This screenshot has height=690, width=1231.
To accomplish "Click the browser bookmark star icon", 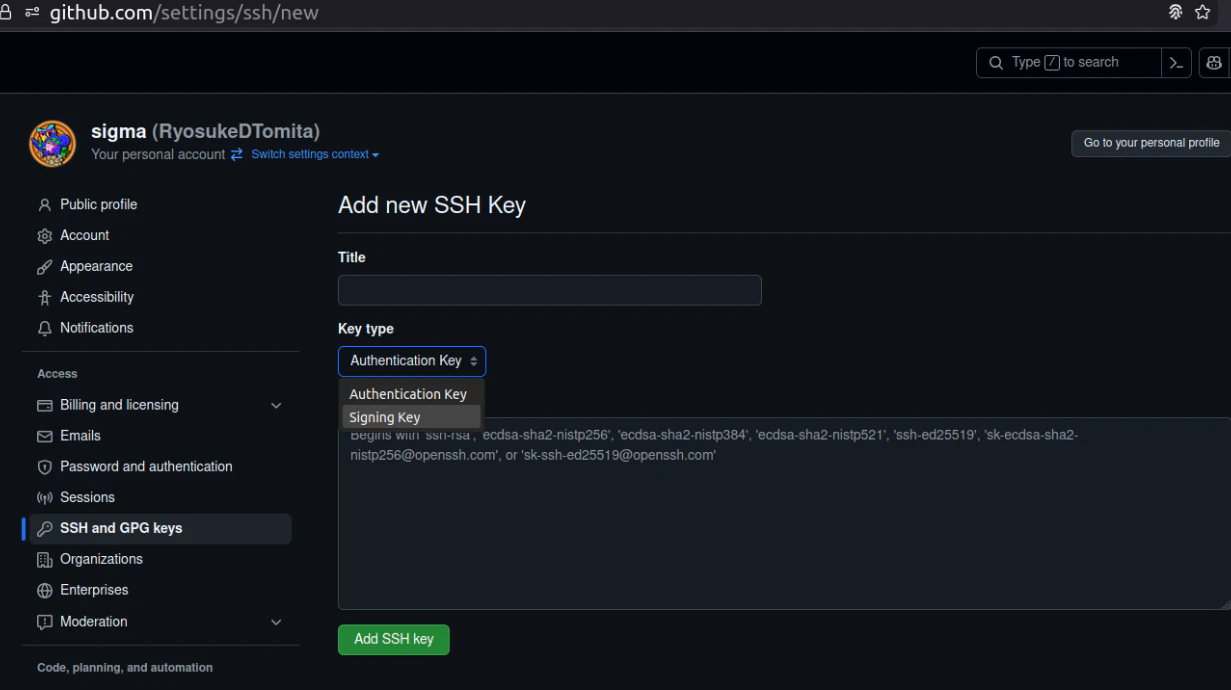I will pyautogui.click(x=1203, y=13).
